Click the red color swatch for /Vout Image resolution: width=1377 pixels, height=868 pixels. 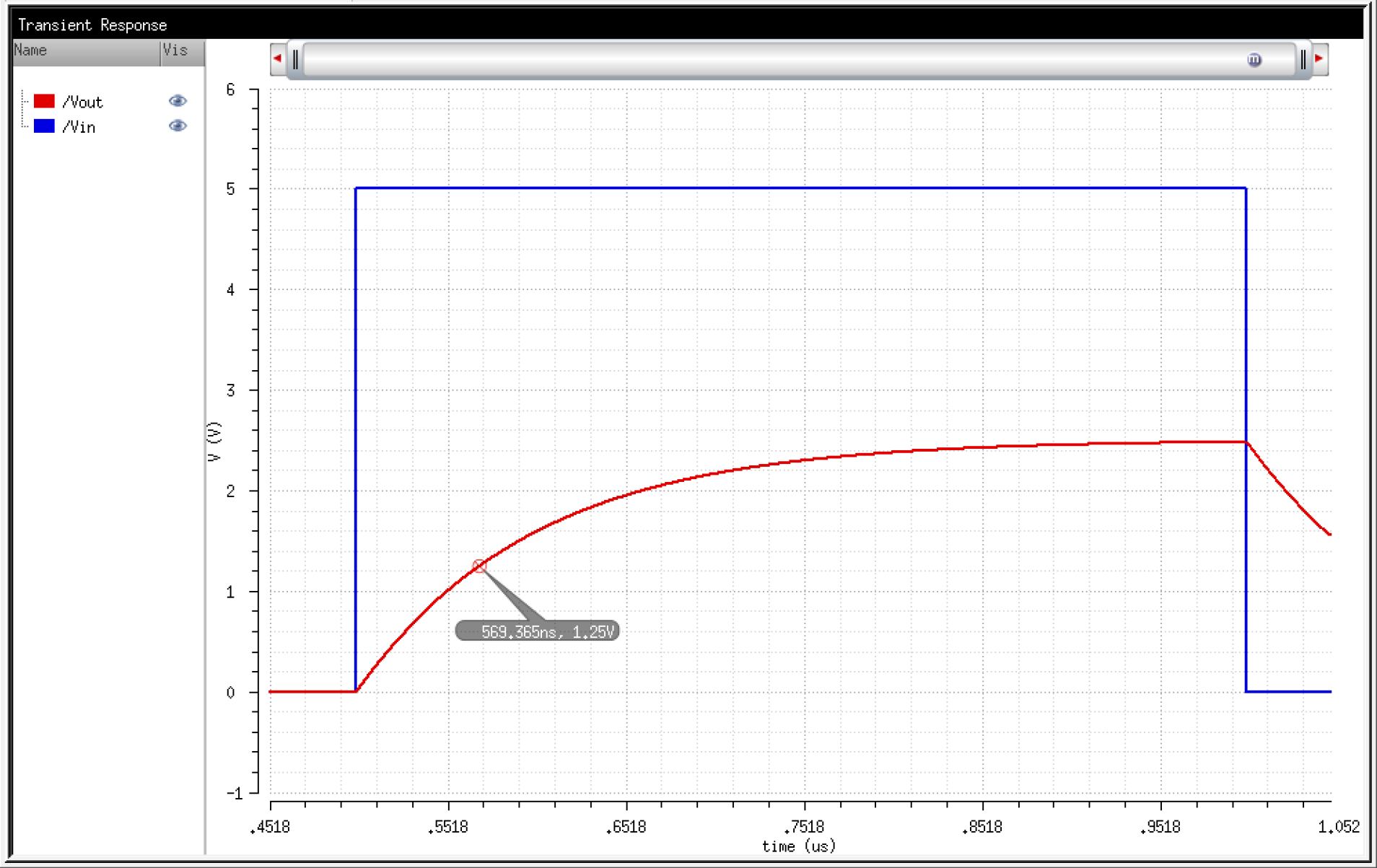(x=45, y=100)
